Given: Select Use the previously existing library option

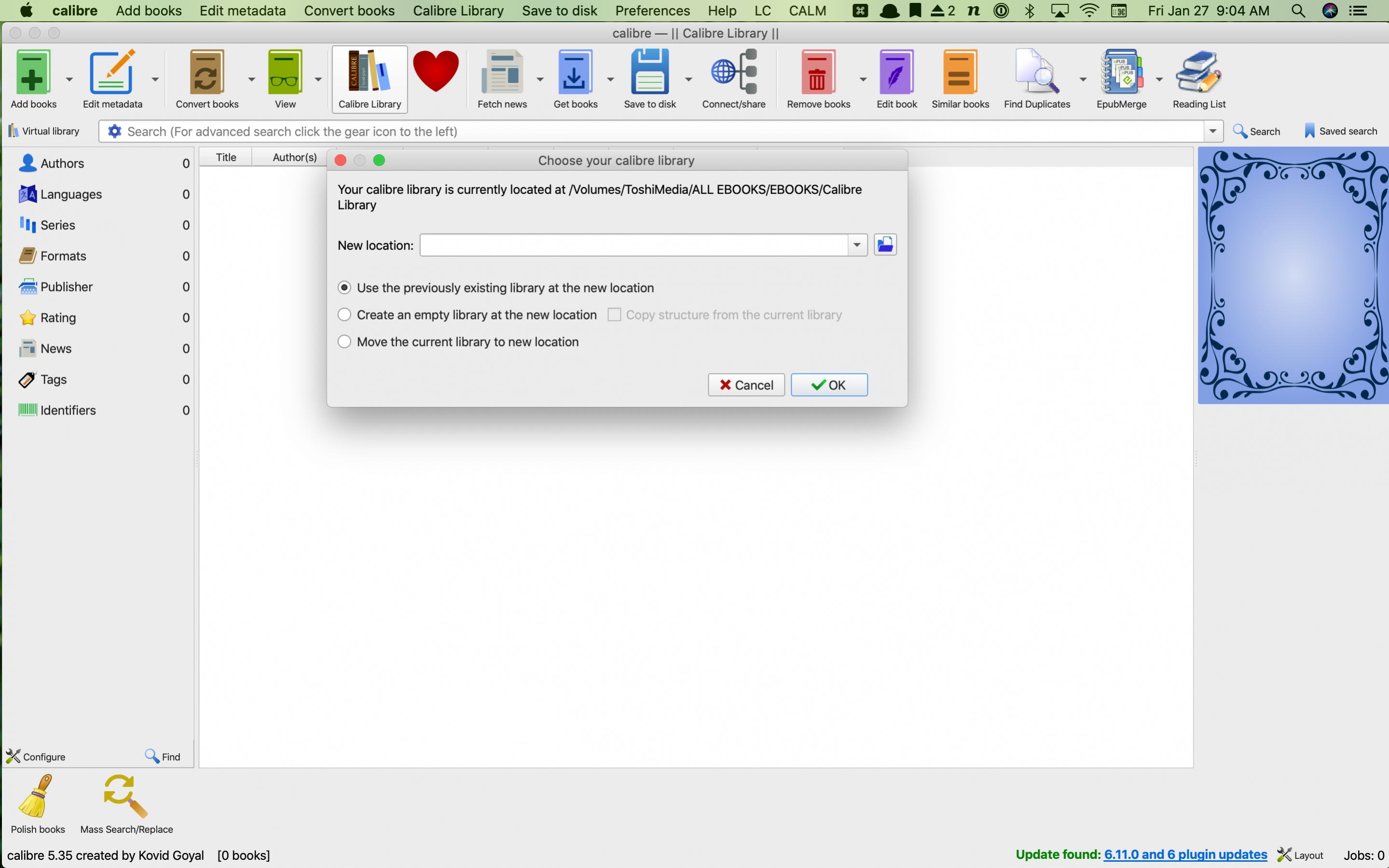Looking at the screenshot, I should [x=344, y=288].
